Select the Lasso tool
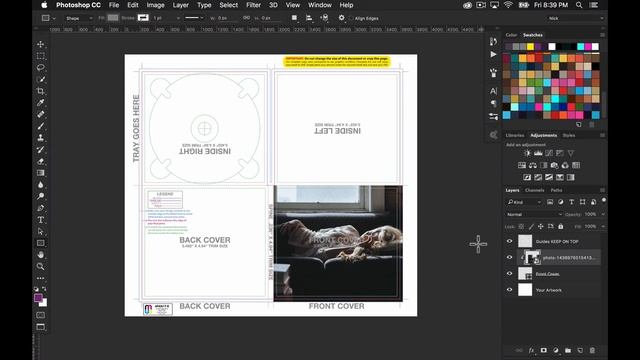Image resolution: width=640 pixels, height=360 pixels. [x=40, y=67]
